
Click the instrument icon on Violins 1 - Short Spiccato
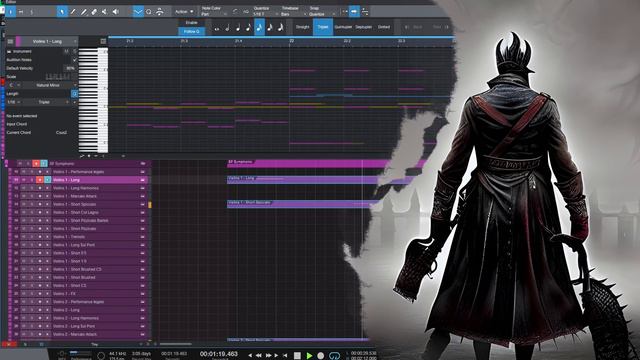[x=143, y=204]
